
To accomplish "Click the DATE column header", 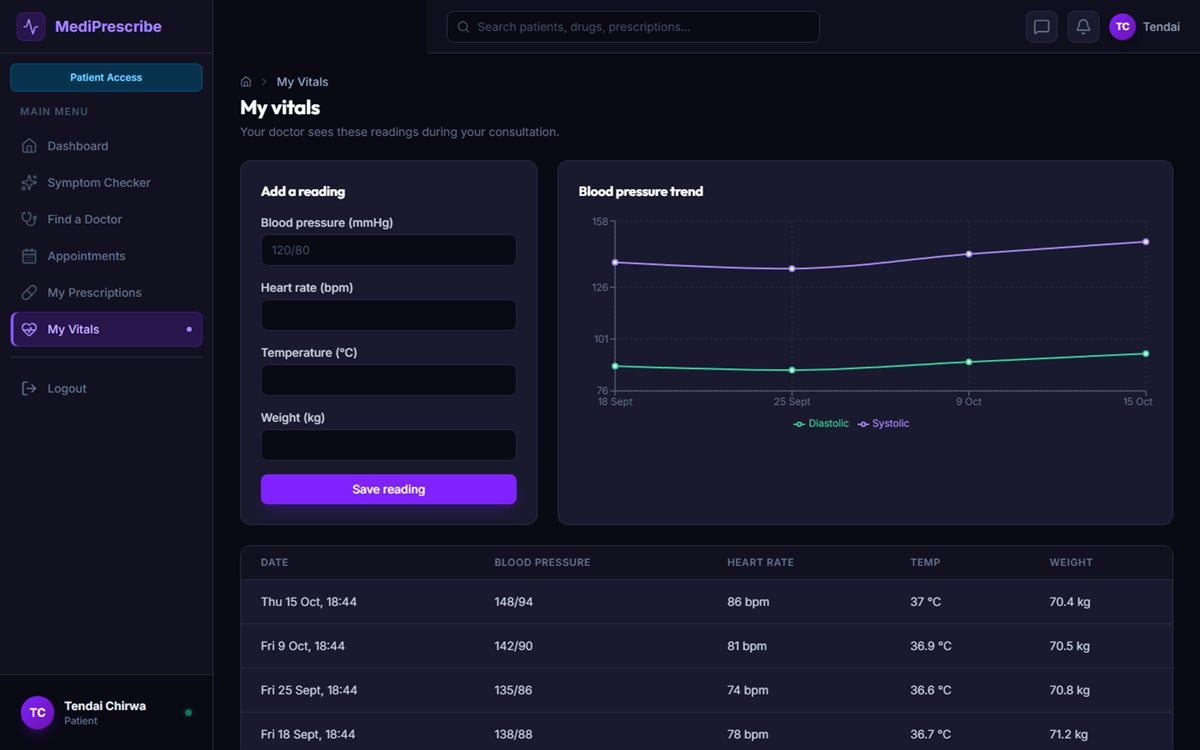I will (274, 563).
